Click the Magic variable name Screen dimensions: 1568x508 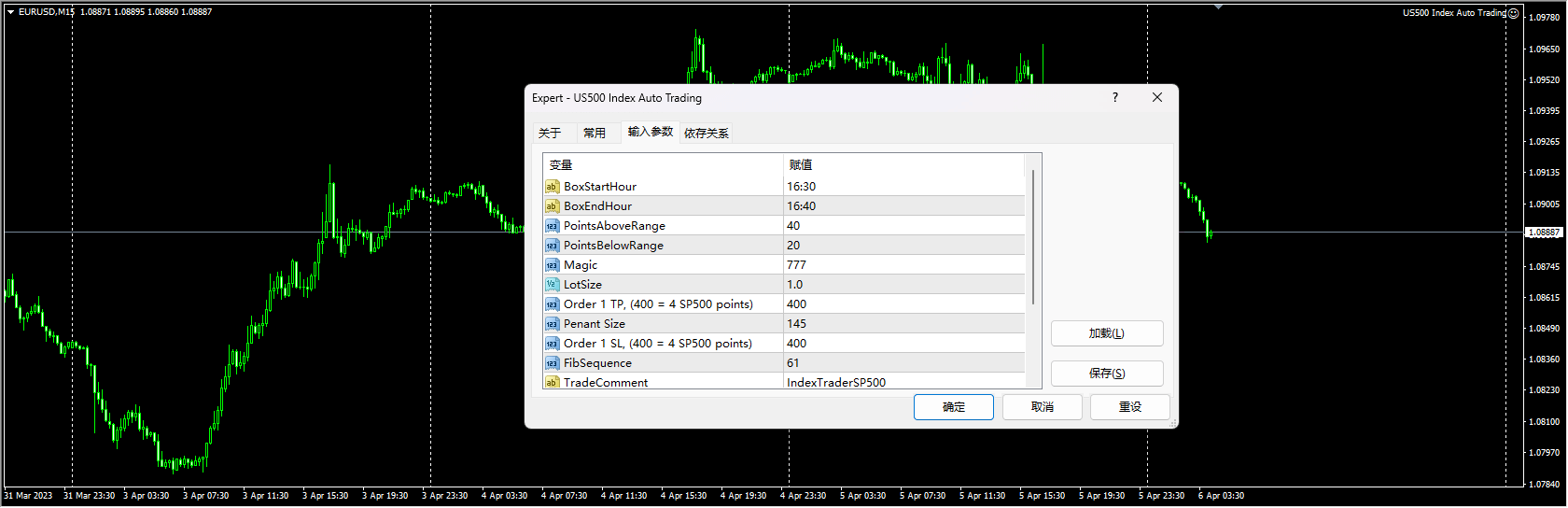581,265
